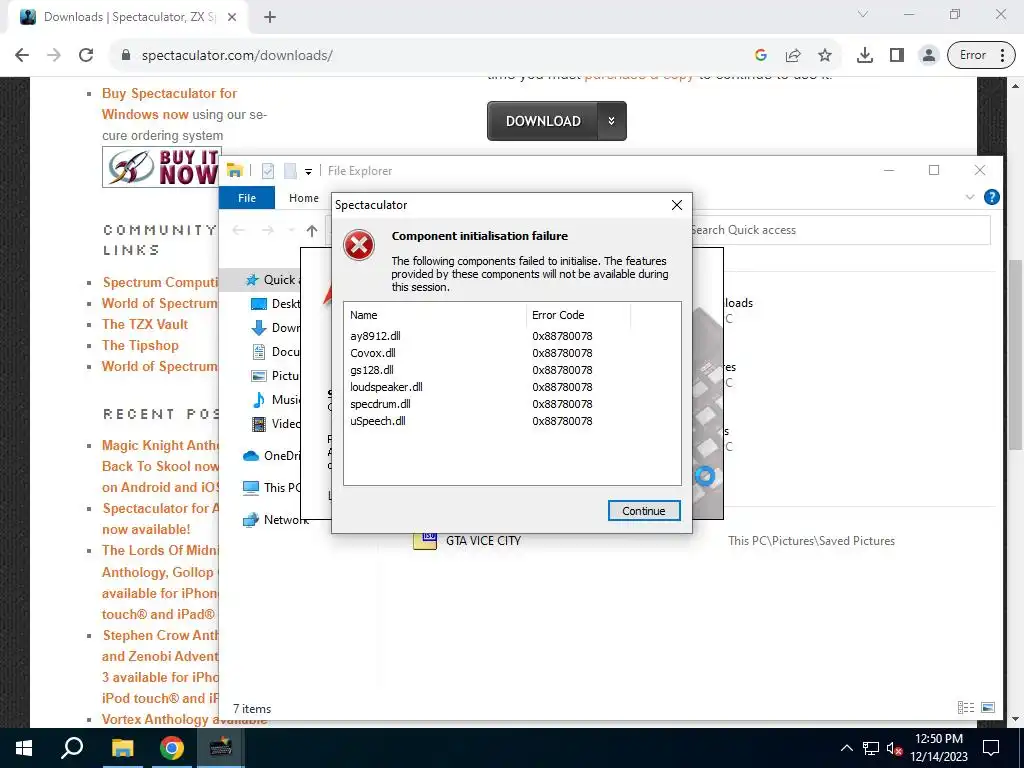
Task: Open the TZX Vault link
Action: (x=145, y=325)
